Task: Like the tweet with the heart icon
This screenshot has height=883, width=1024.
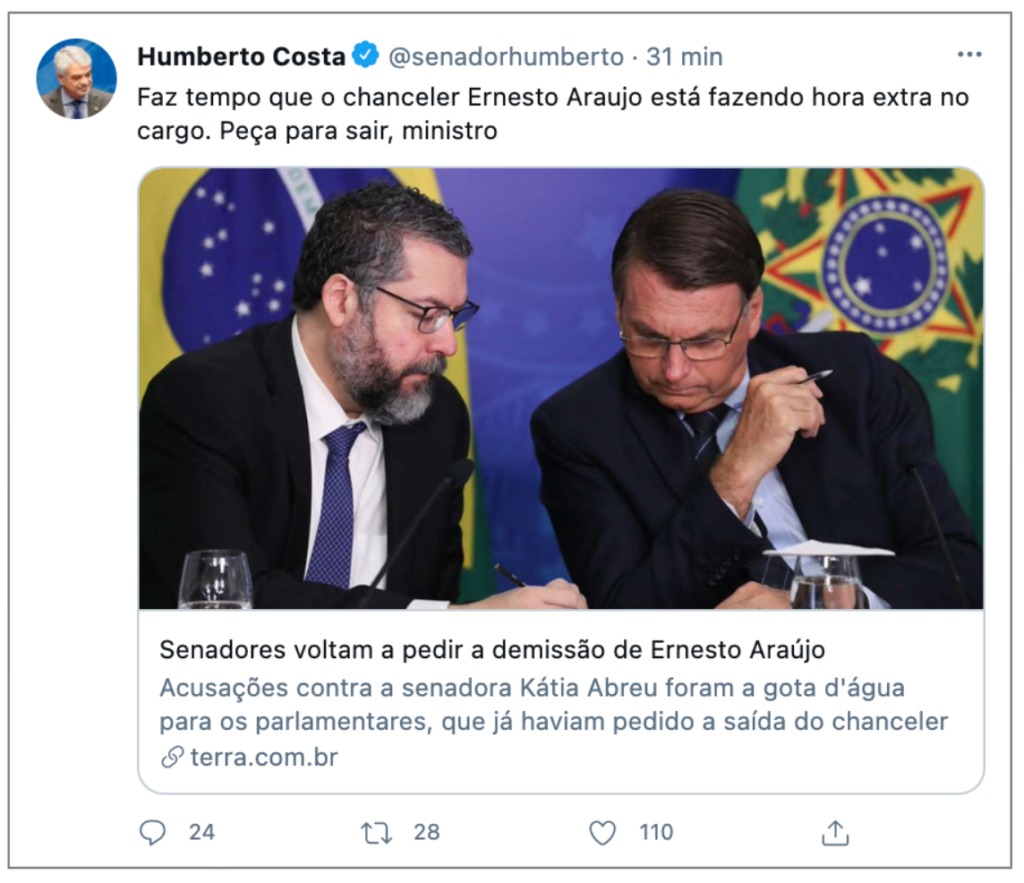Action: point(602,833)
